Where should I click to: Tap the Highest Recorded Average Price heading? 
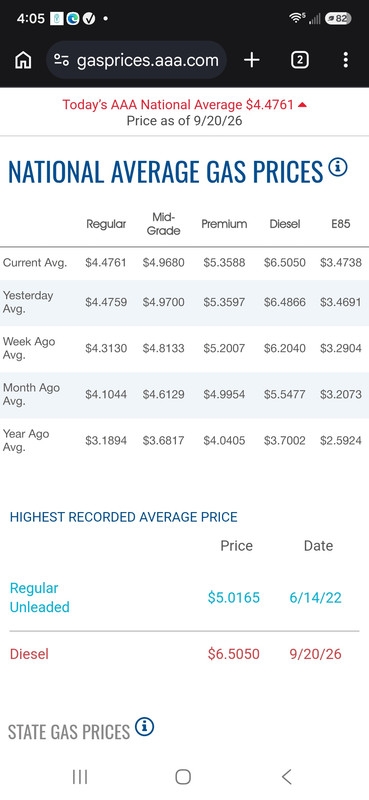coord(124,517)
